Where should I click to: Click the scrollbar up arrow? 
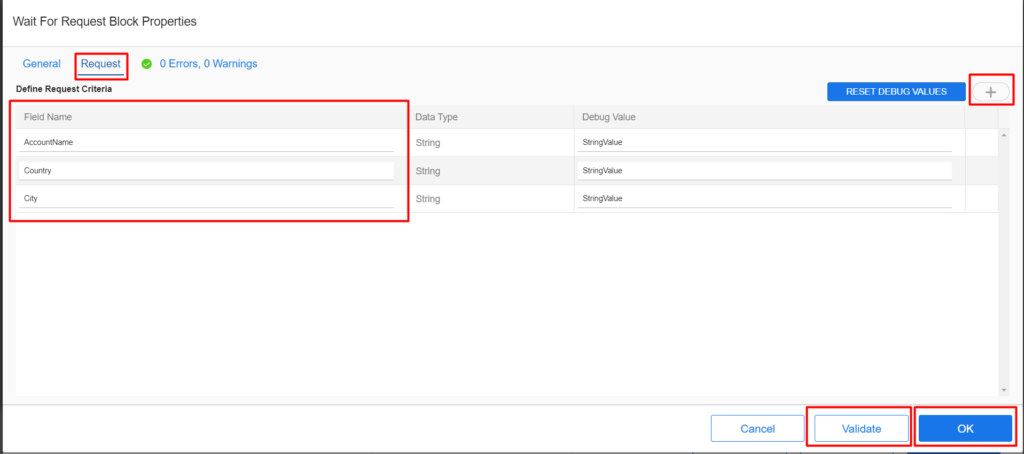coord(1004,135)
